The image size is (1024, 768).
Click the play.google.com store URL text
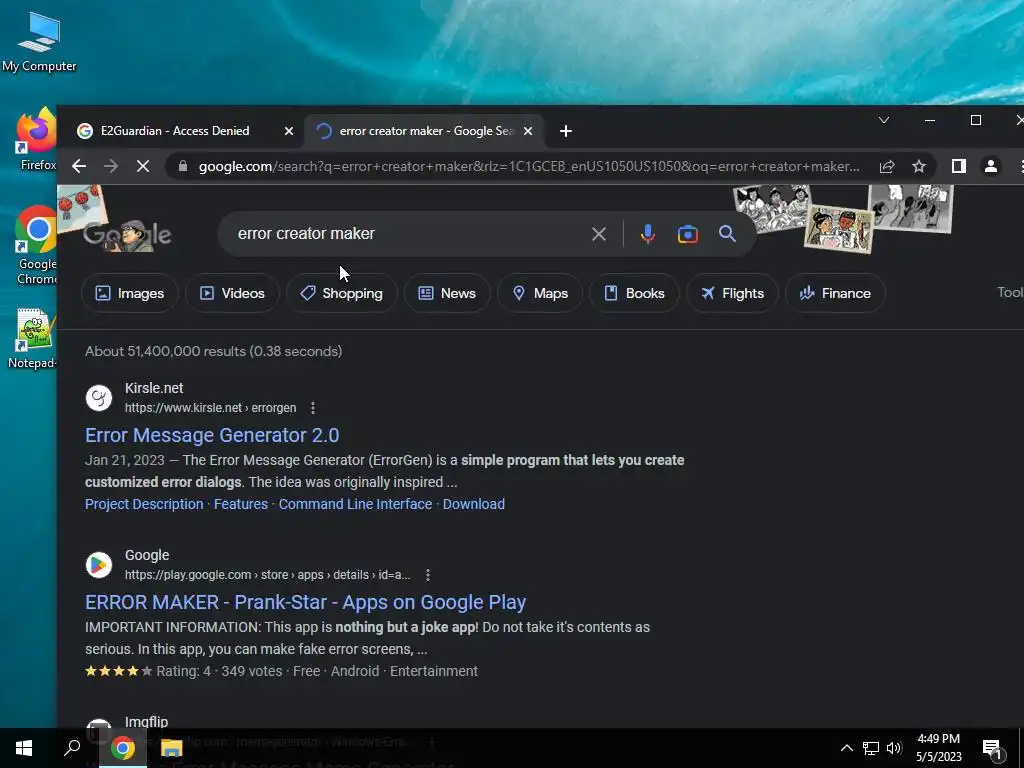tap(268, 575)
